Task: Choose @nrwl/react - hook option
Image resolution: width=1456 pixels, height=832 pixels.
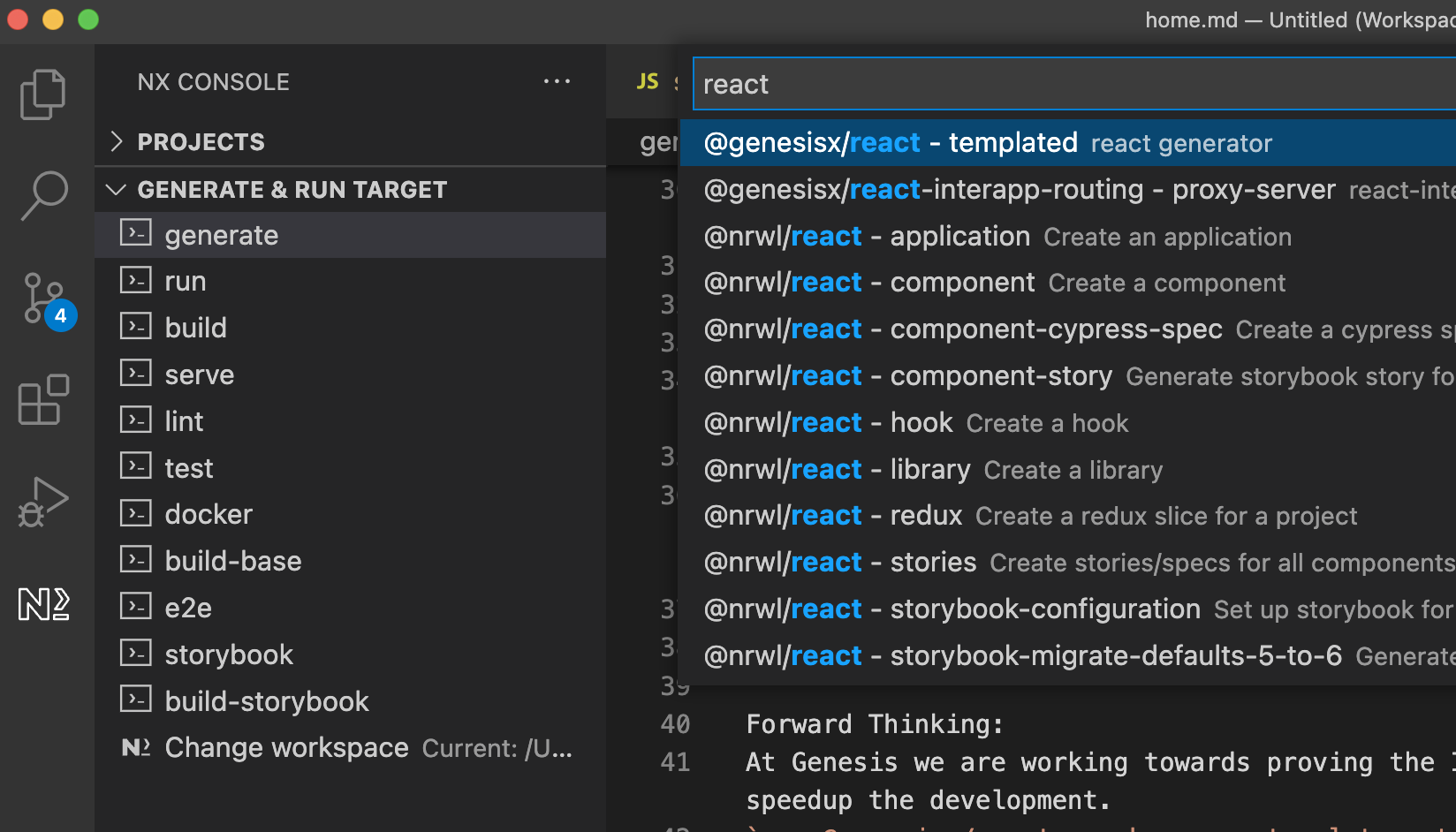Action: [x=1067, y=423]
